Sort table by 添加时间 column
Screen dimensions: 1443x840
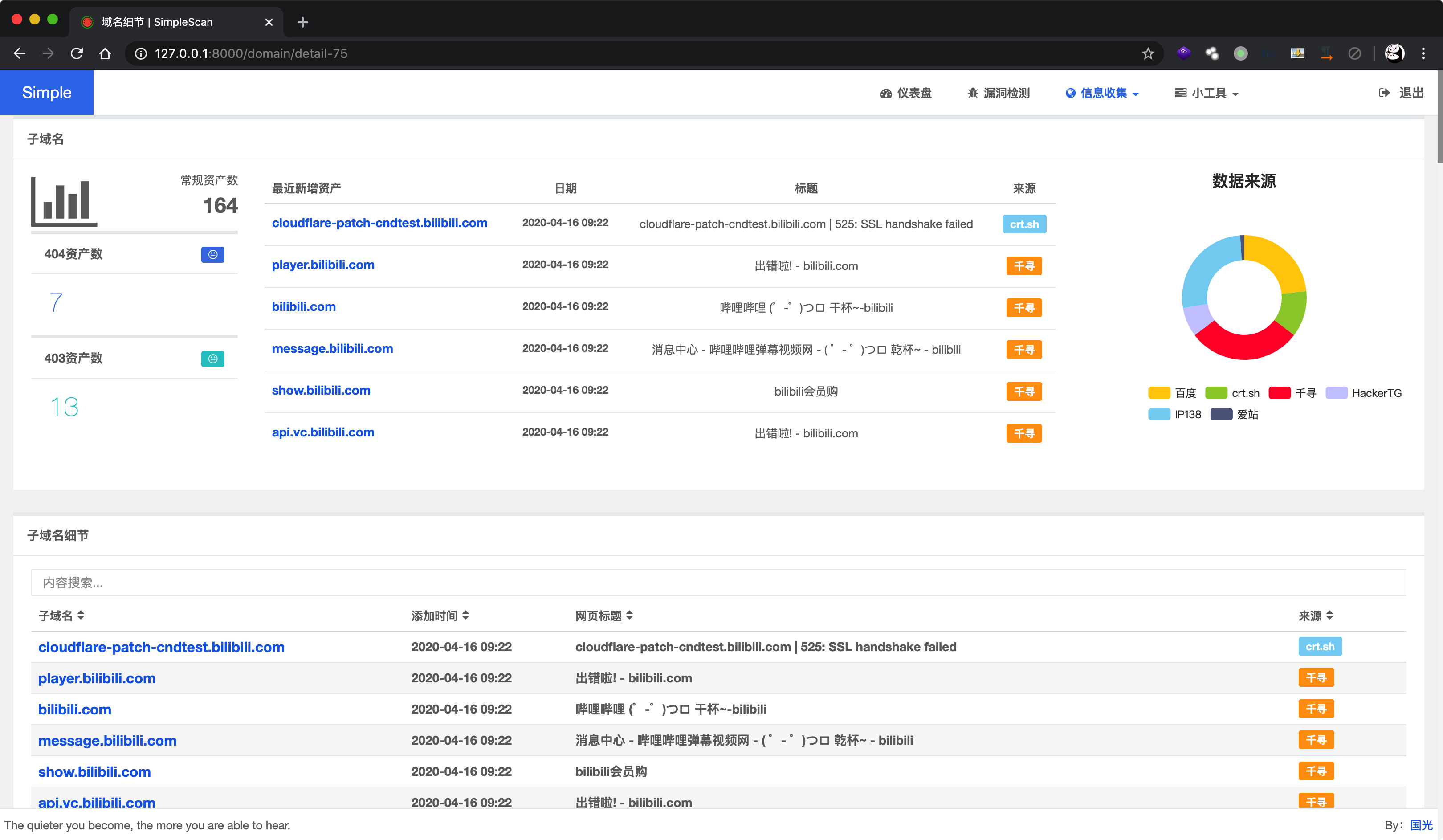(x=440, y=616)
